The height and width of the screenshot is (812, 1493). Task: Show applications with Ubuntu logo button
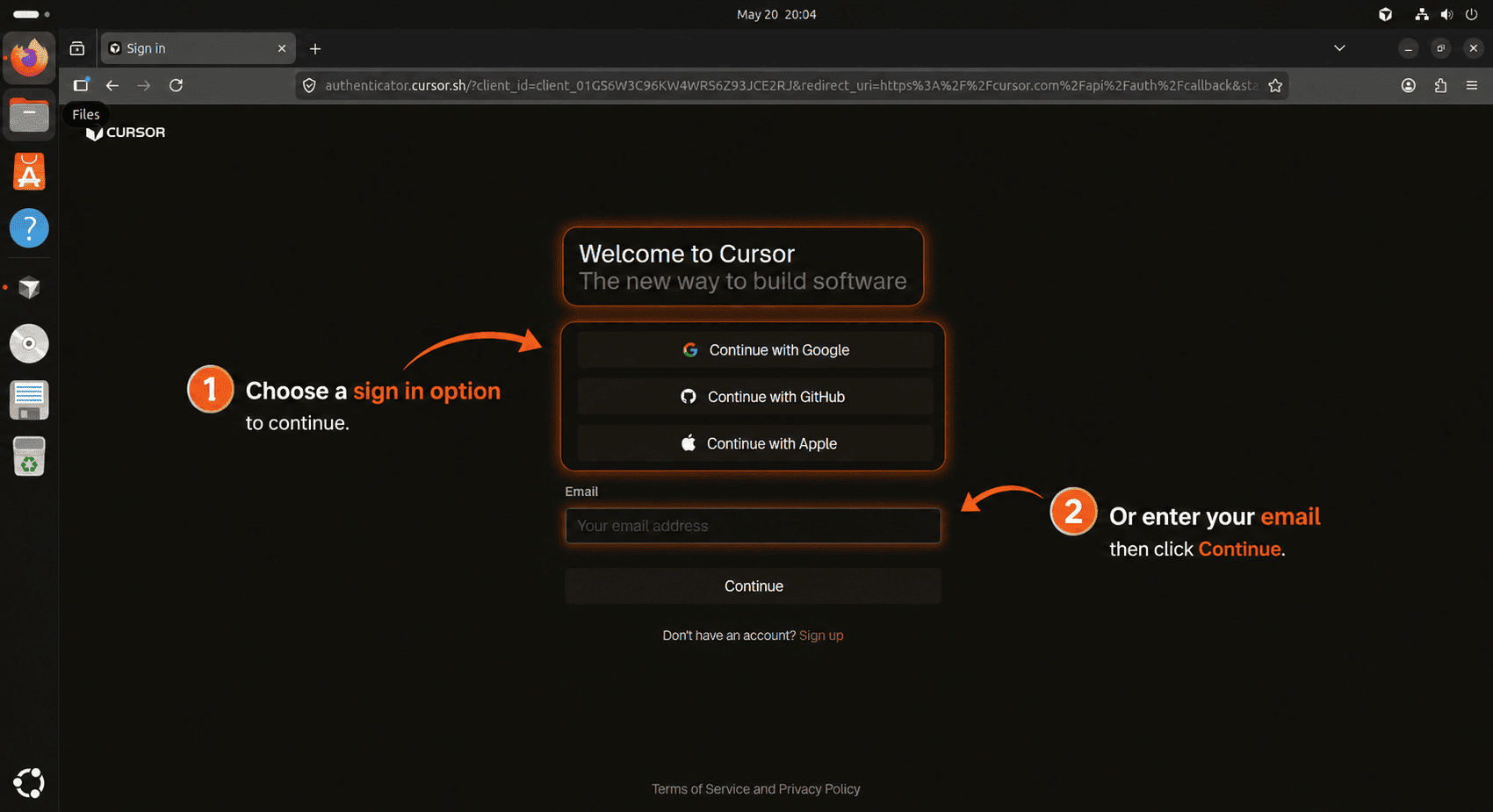29,783
